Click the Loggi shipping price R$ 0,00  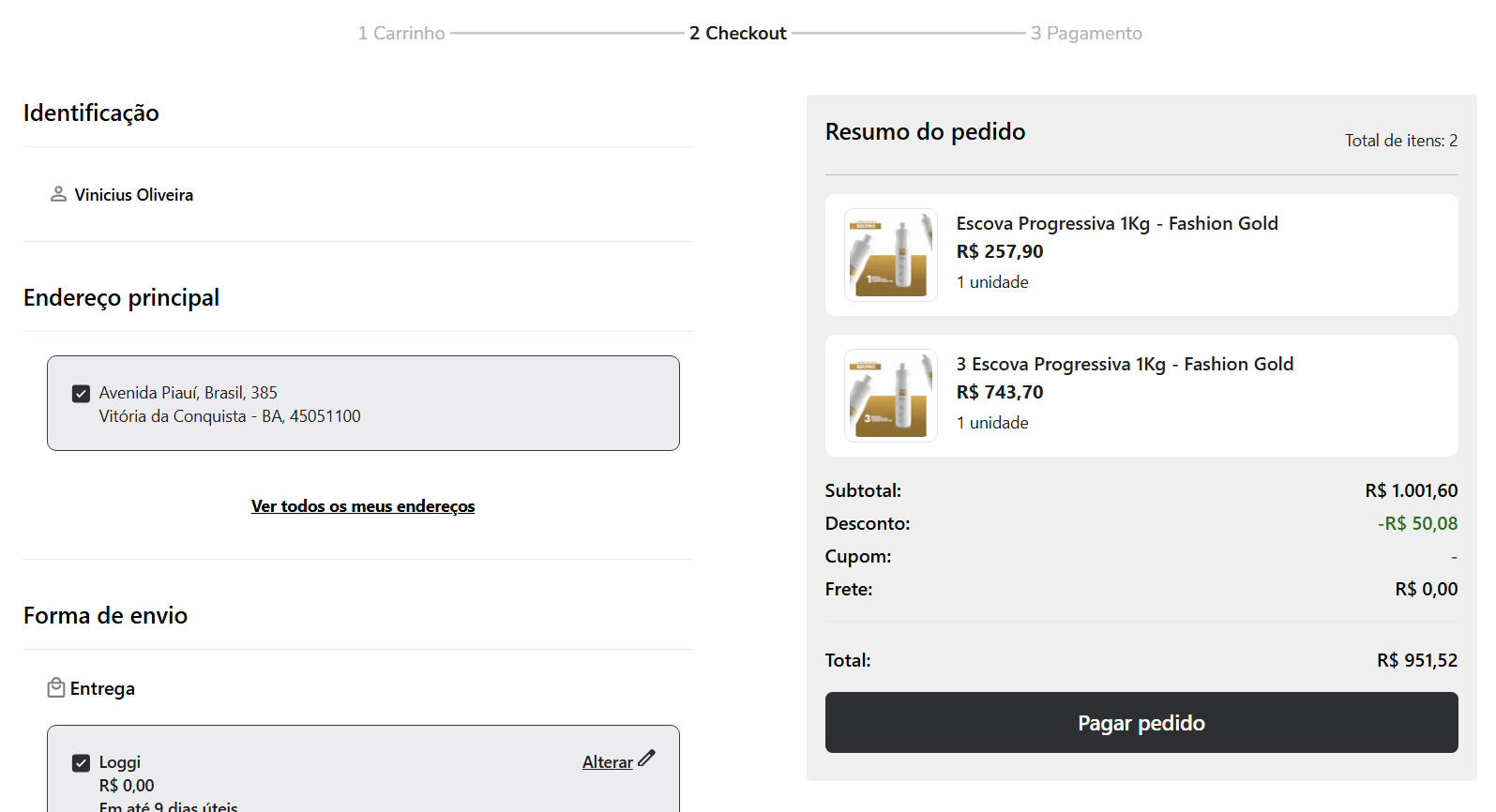(x=127, y=786)
